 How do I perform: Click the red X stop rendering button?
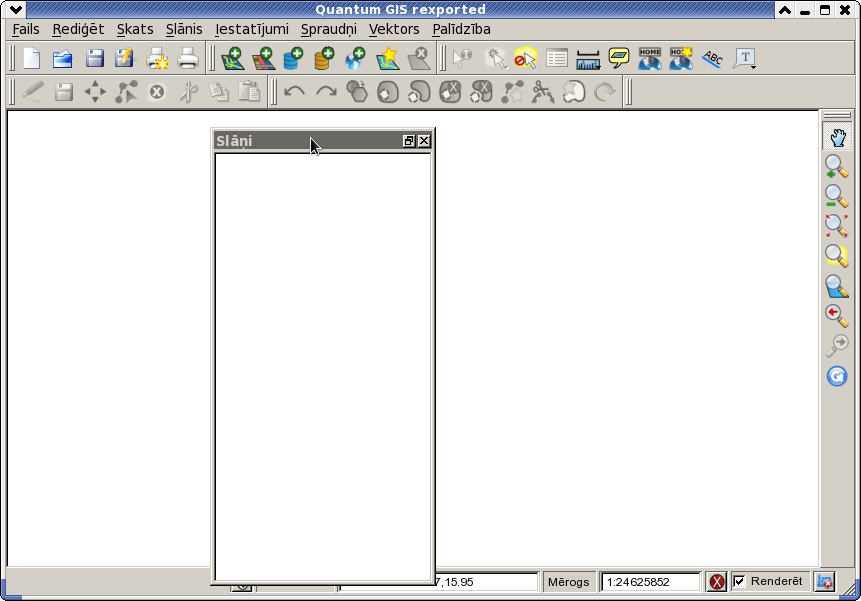[717, 582]
